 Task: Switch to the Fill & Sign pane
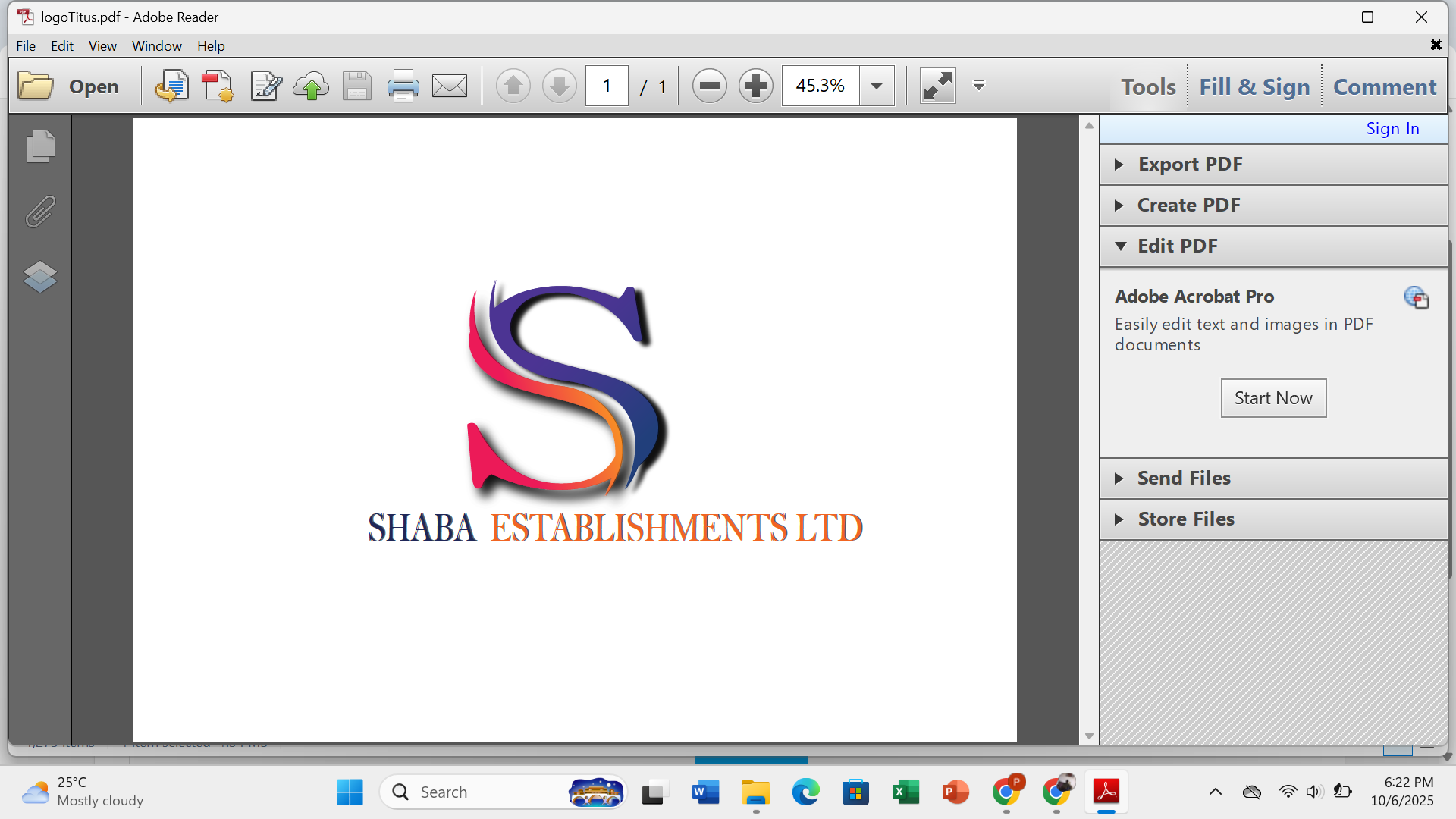(x=1254, y=87)
